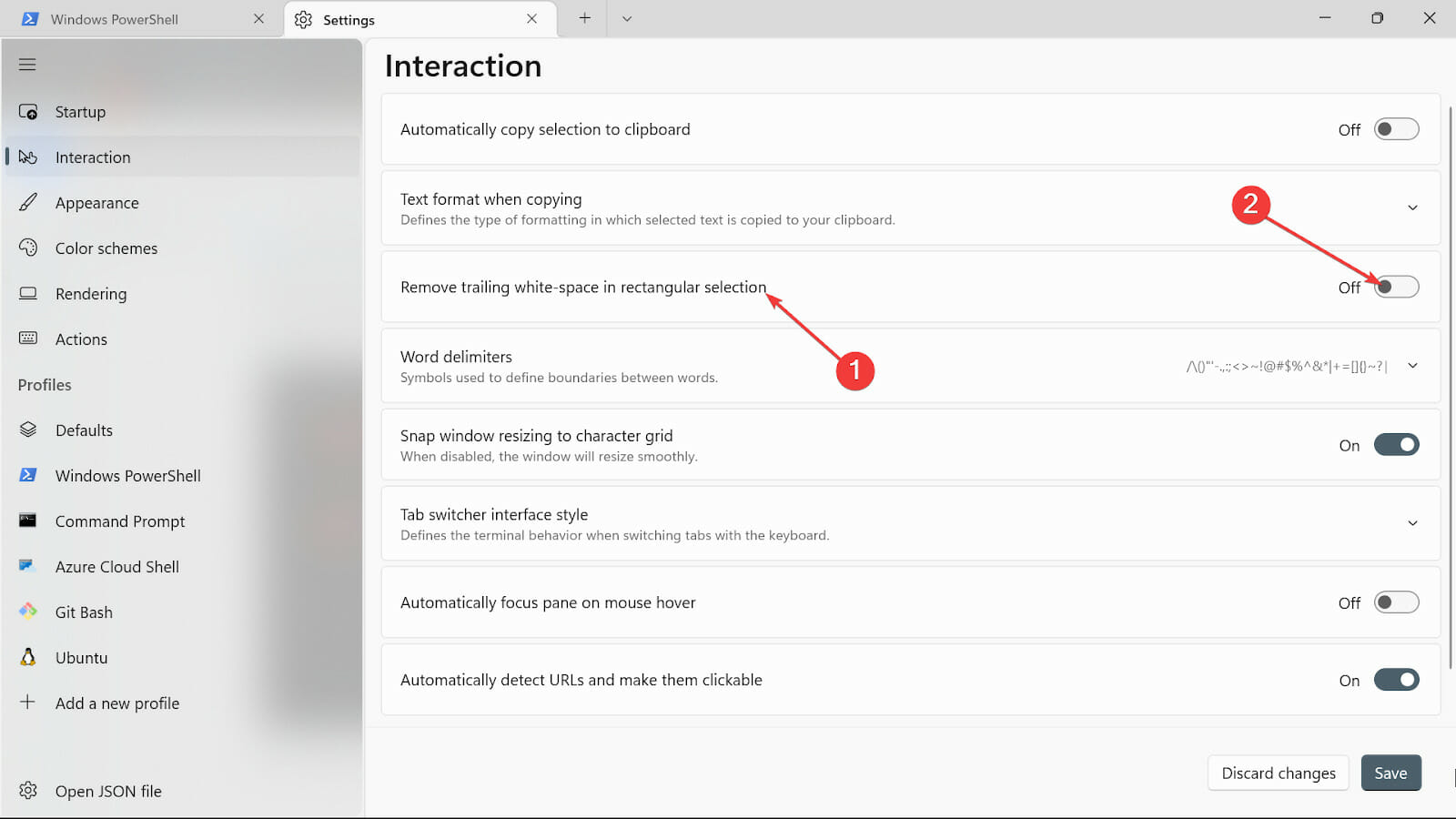This screenshot has height=819, width=1456.
Task: Click the Defaults layers icon
Action: 28,430
